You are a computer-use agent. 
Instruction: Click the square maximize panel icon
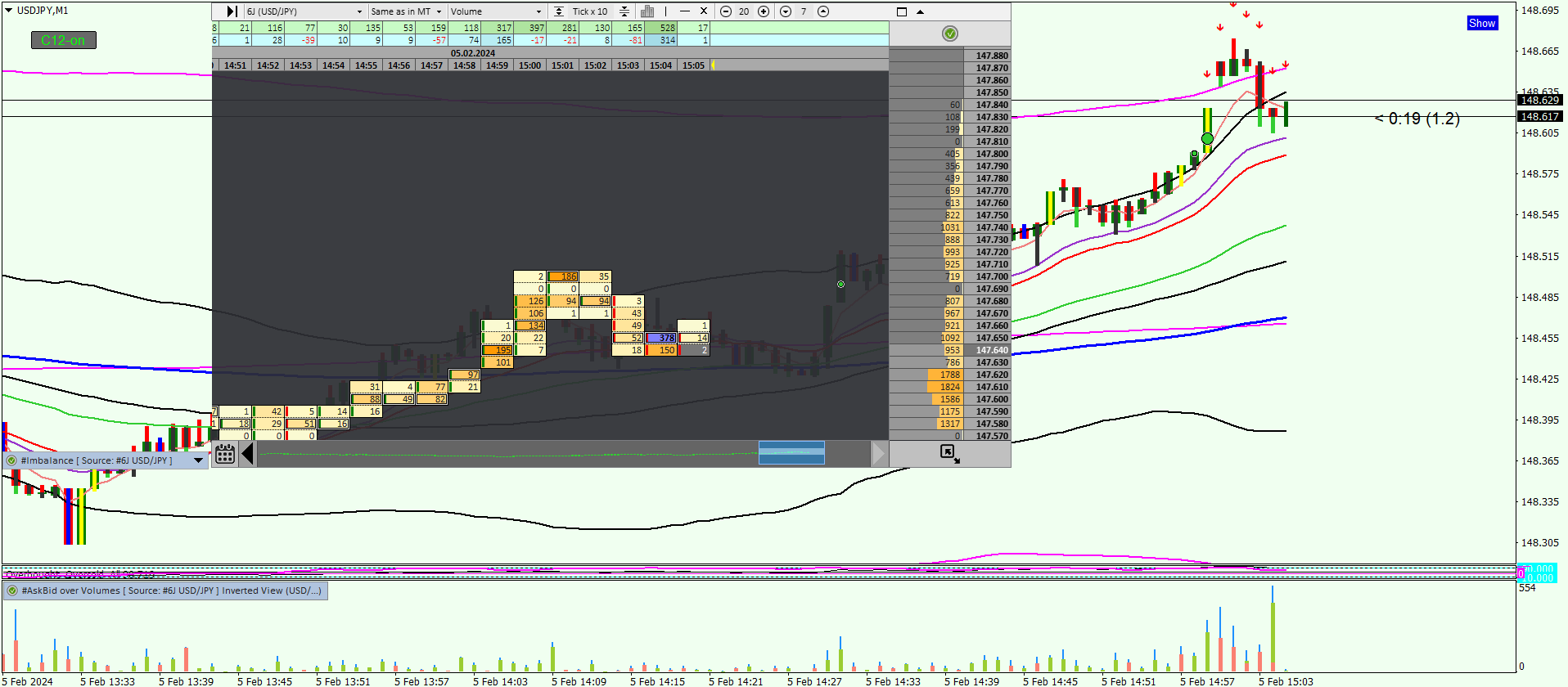[902, 11]
